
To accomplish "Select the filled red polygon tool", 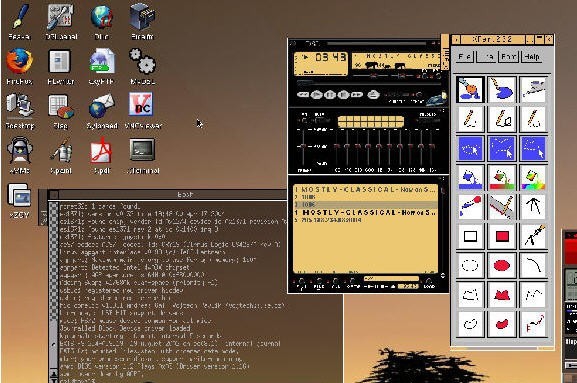I will click(501, 295).
